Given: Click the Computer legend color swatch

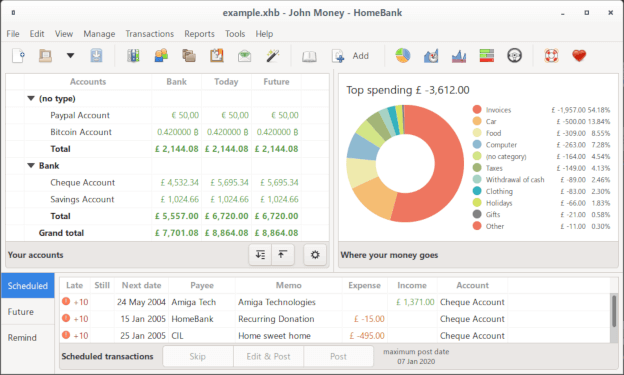Looking at the screenshot, I should coord(477,145).
